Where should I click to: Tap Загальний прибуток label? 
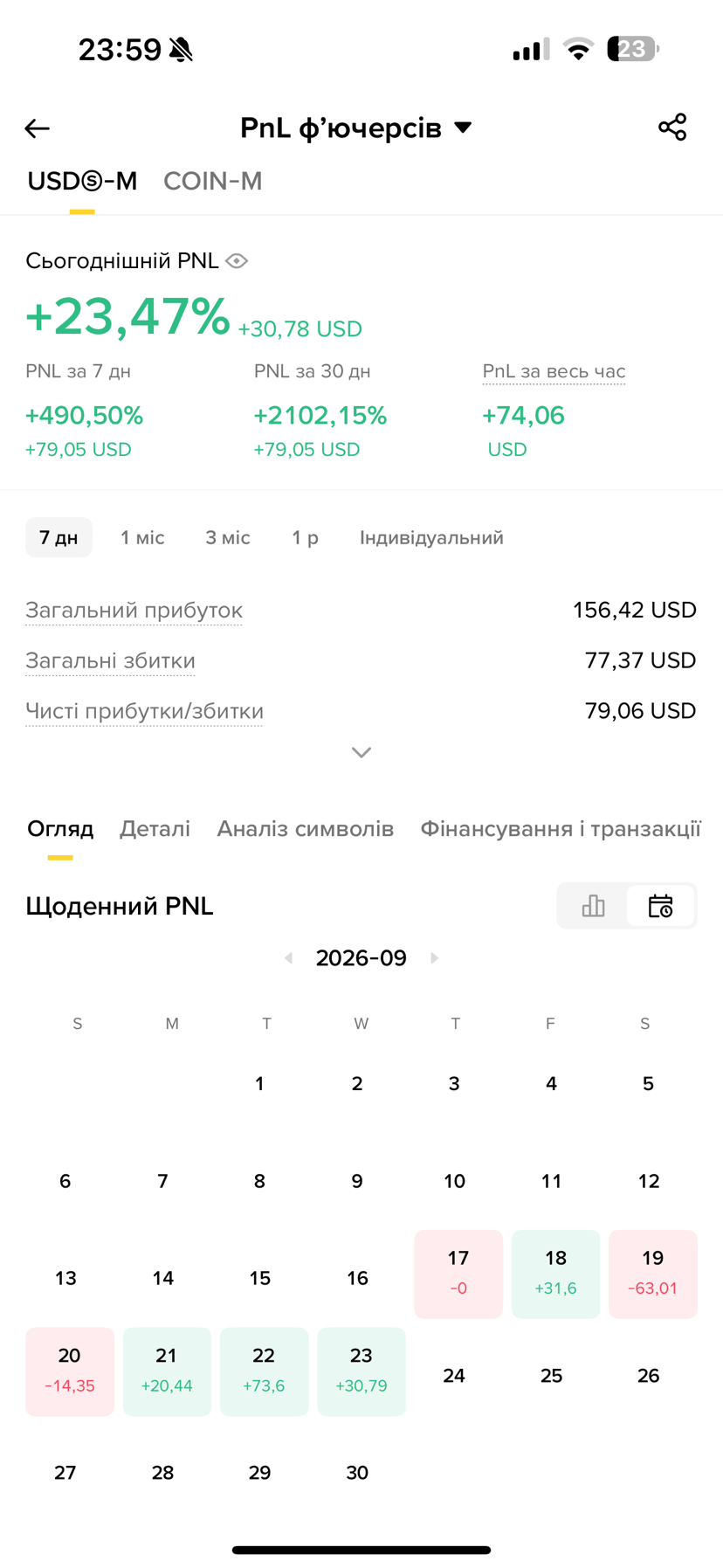[x=134, y=610]
